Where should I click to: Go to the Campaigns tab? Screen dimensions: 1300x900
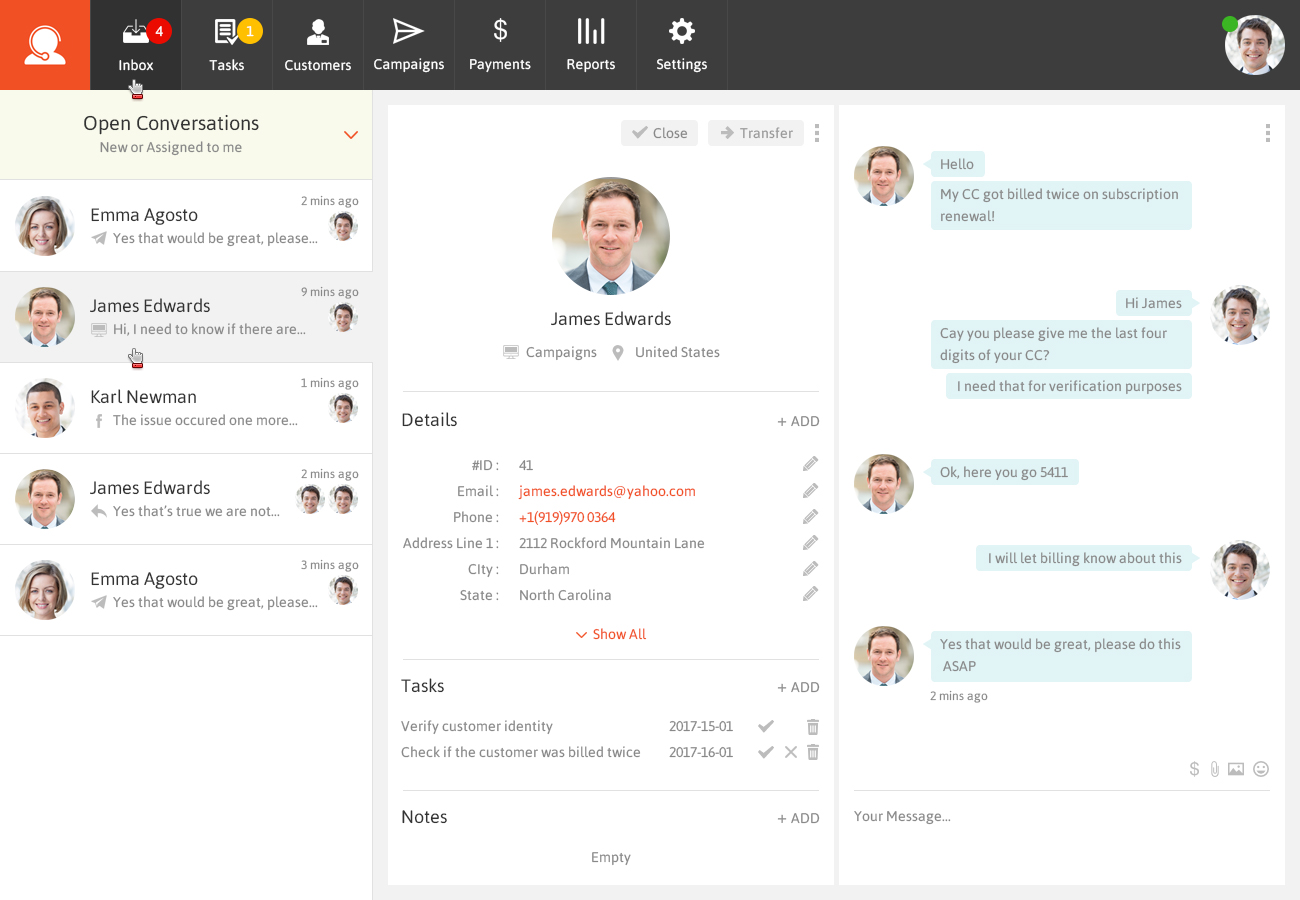coord(408,45)
